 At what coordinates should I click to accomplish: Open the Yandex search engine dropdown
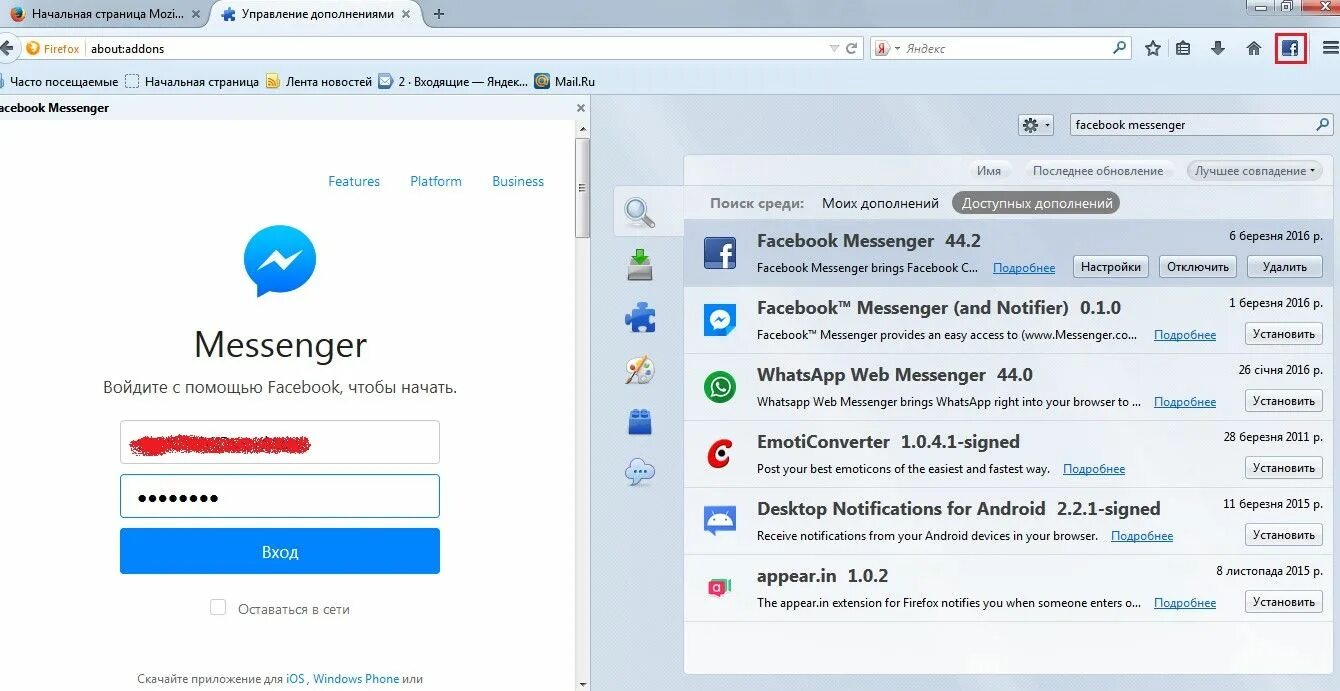tap(887, 48)
